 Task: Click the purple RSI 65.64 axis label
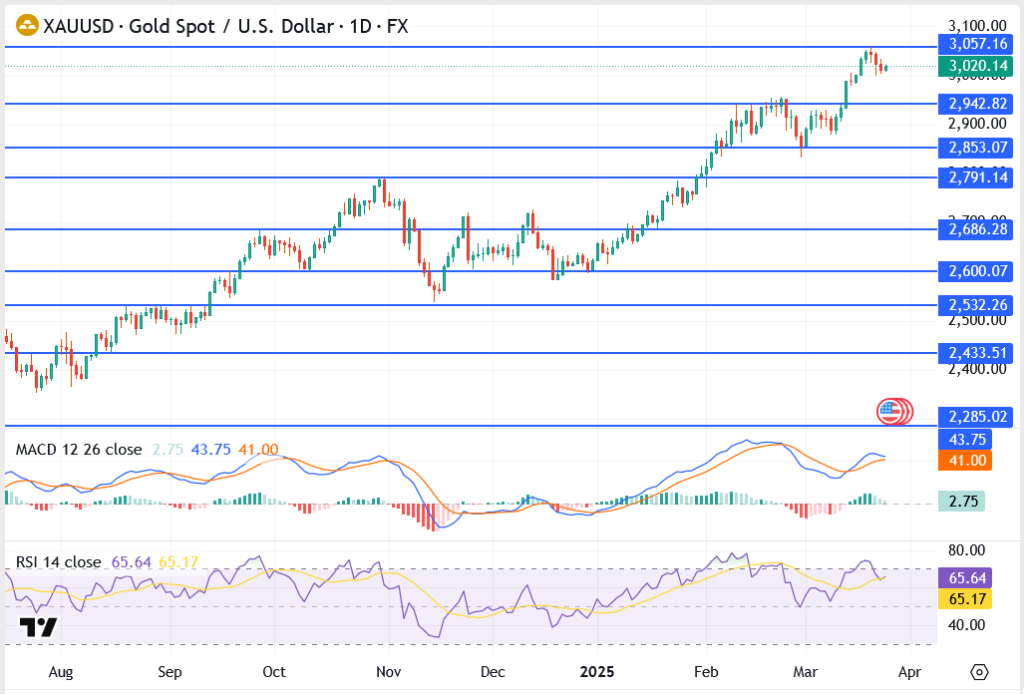964,578
